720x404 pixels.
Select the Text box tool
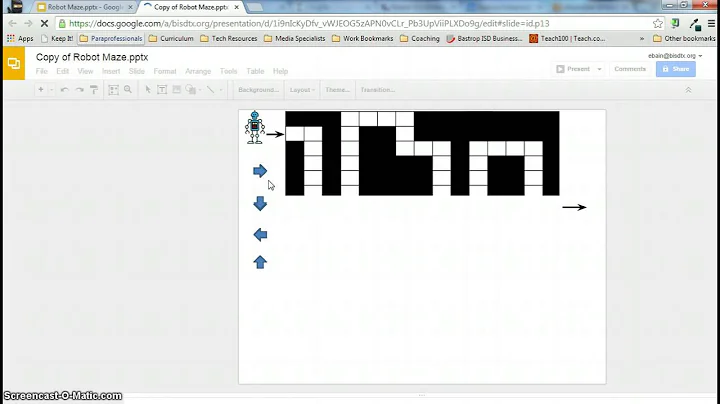pos(162,90)
